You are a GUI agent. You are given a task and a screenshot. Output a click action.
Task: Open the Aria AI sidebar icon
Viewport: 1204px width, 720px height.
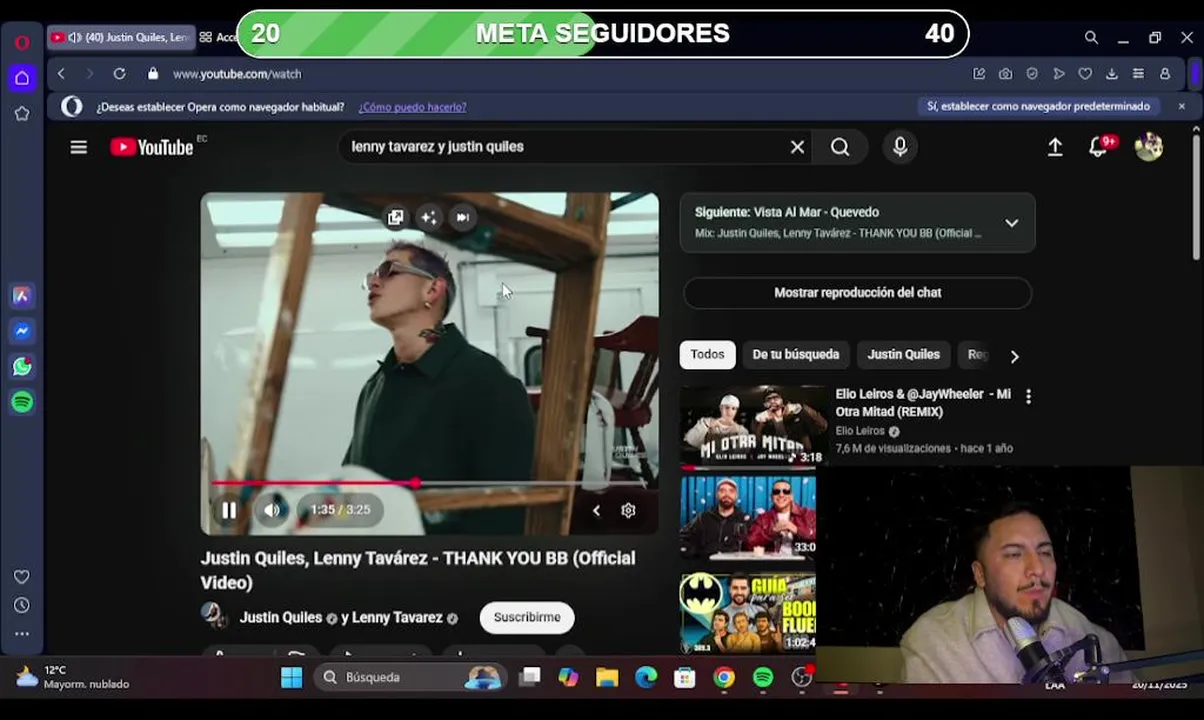click(x=22, y=296)
